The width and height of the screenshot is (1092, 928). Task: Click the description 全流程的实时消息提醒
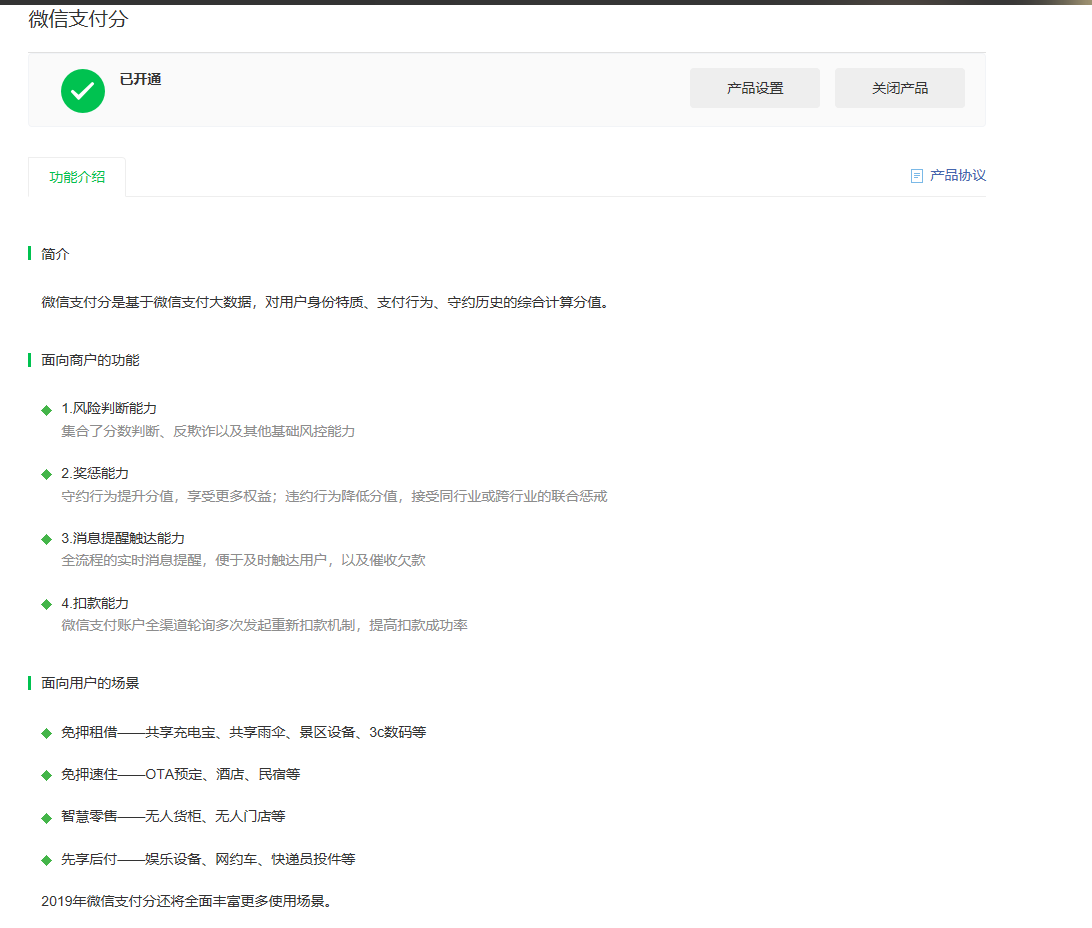243,560
